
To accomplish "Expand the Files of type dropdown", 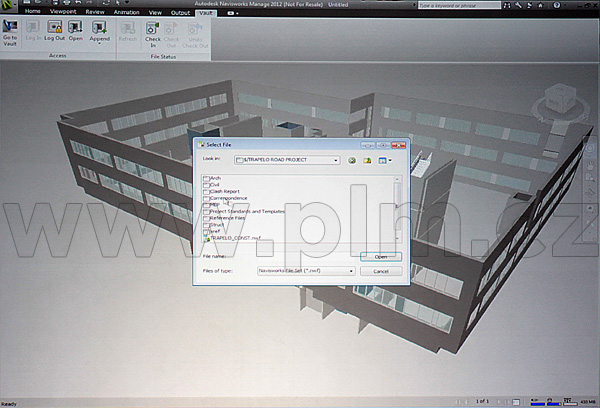I will [x=352, y=270].
